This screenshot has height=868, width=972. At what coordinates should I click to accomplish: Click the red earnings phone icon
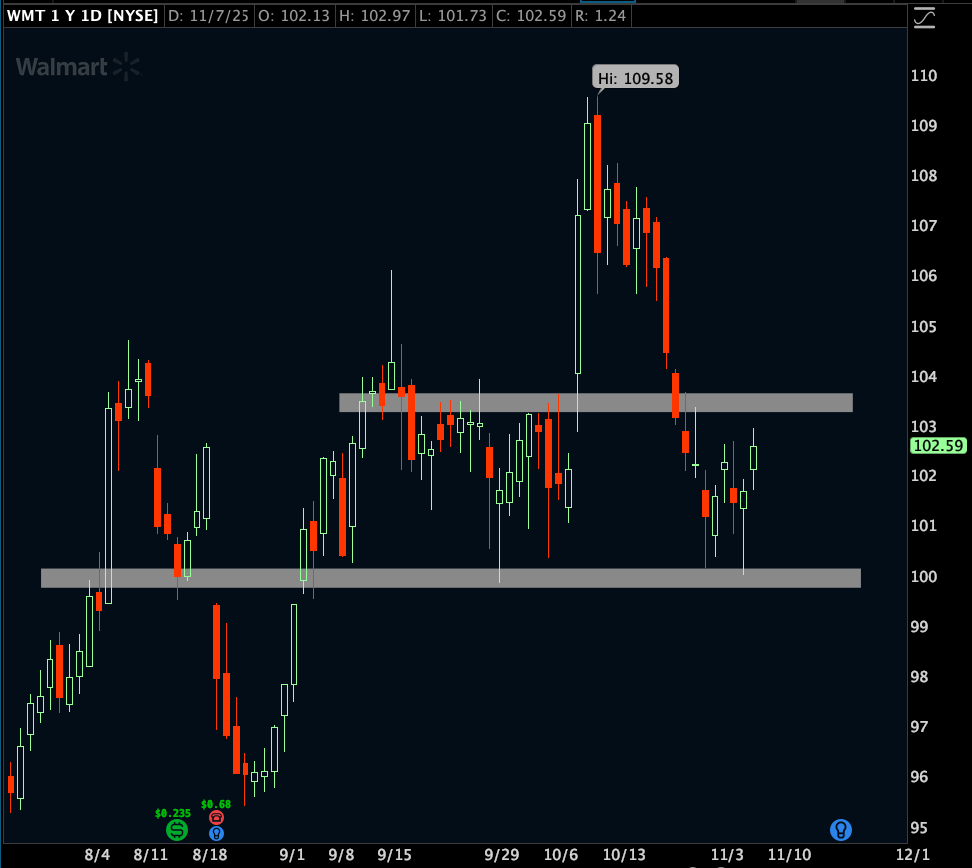point(216,817)
